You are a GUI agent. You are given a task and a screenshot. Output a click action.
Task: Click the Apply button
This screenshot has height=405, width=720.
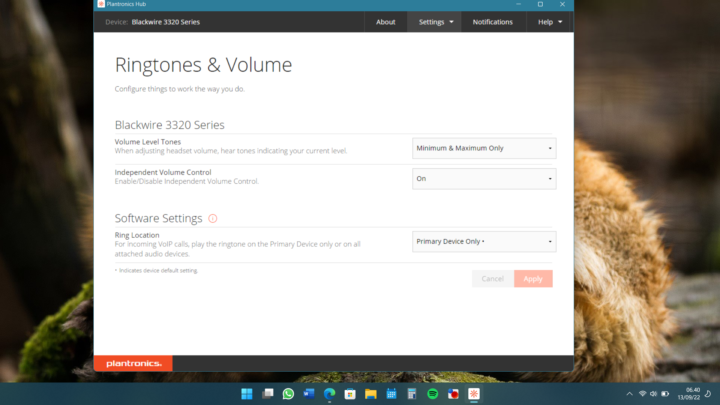click(x=533, y=279)
